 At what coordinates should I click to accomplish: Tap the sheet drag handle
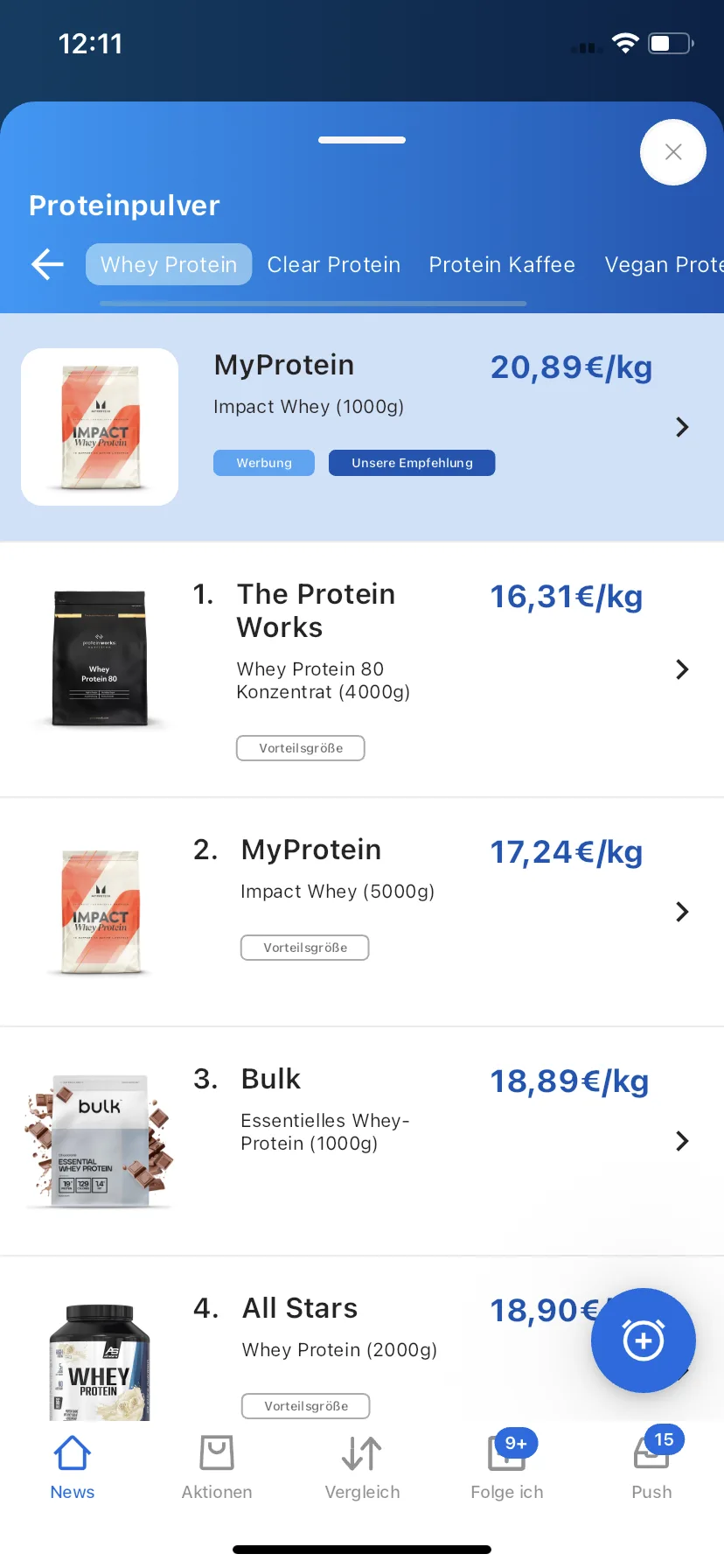362,140
